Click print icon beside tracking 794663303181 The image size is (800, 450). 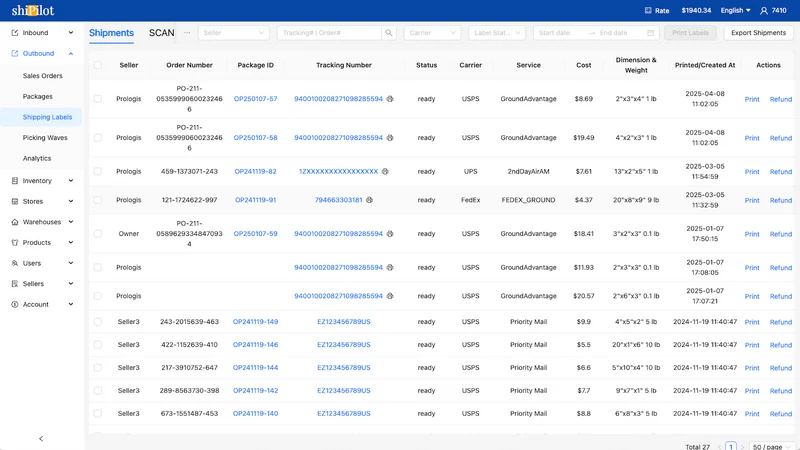(369, 200)
